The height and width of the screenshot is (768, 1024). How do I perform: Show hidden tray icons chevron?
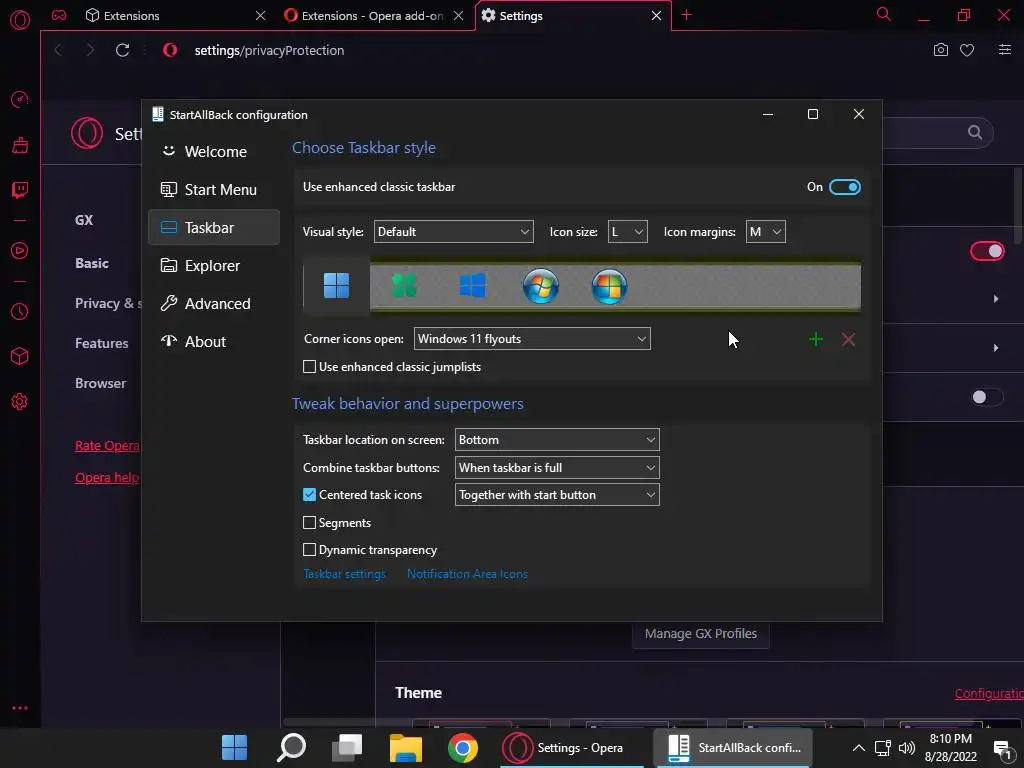pyautogui.click(x=859, y=748)
